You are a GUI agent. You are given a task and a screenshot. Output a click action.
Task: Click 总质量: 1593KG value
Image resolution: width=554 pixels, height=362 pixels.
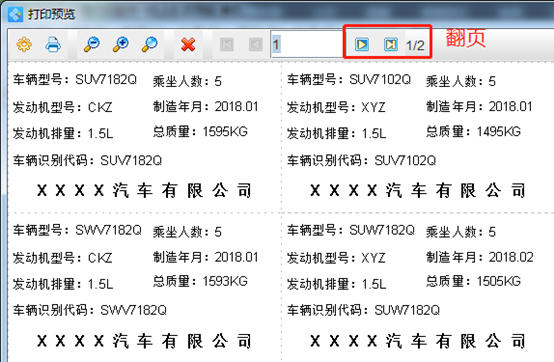click(x=200, y=281)
